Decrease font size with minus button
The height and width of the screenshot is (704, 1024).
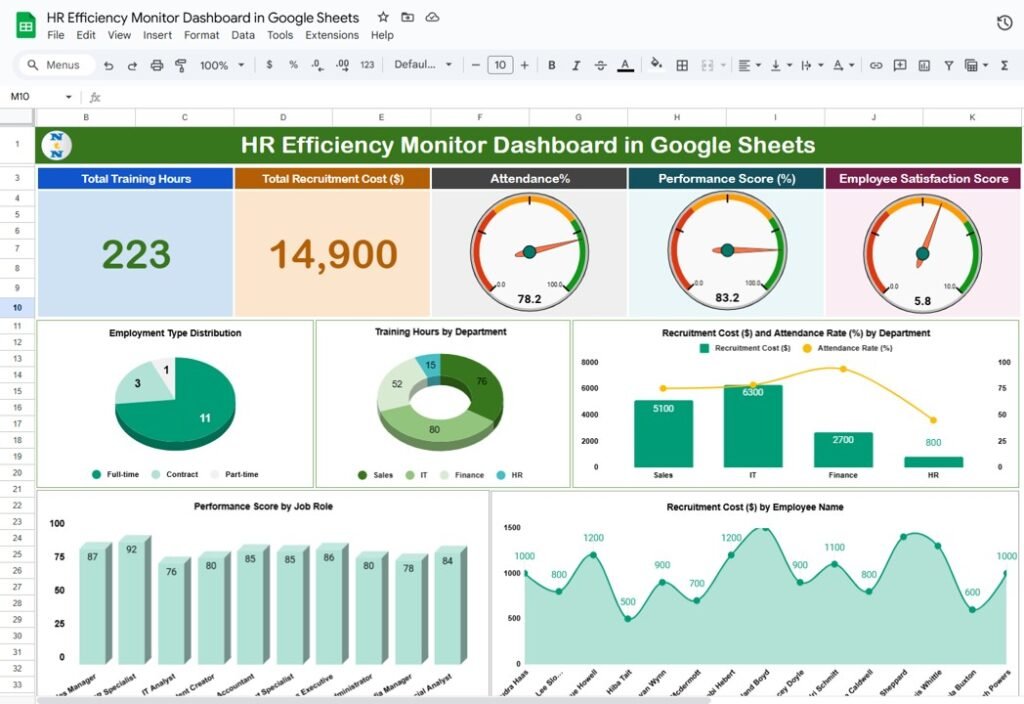[x=475, y=65]
